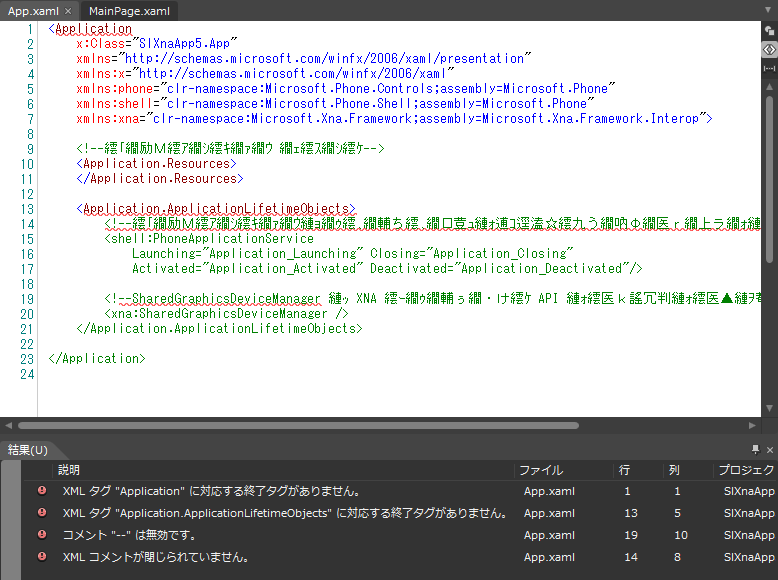Click closing Application.Resources tag line 11
This screenshot has width=778, height=580.
click(x=160, y=179)
